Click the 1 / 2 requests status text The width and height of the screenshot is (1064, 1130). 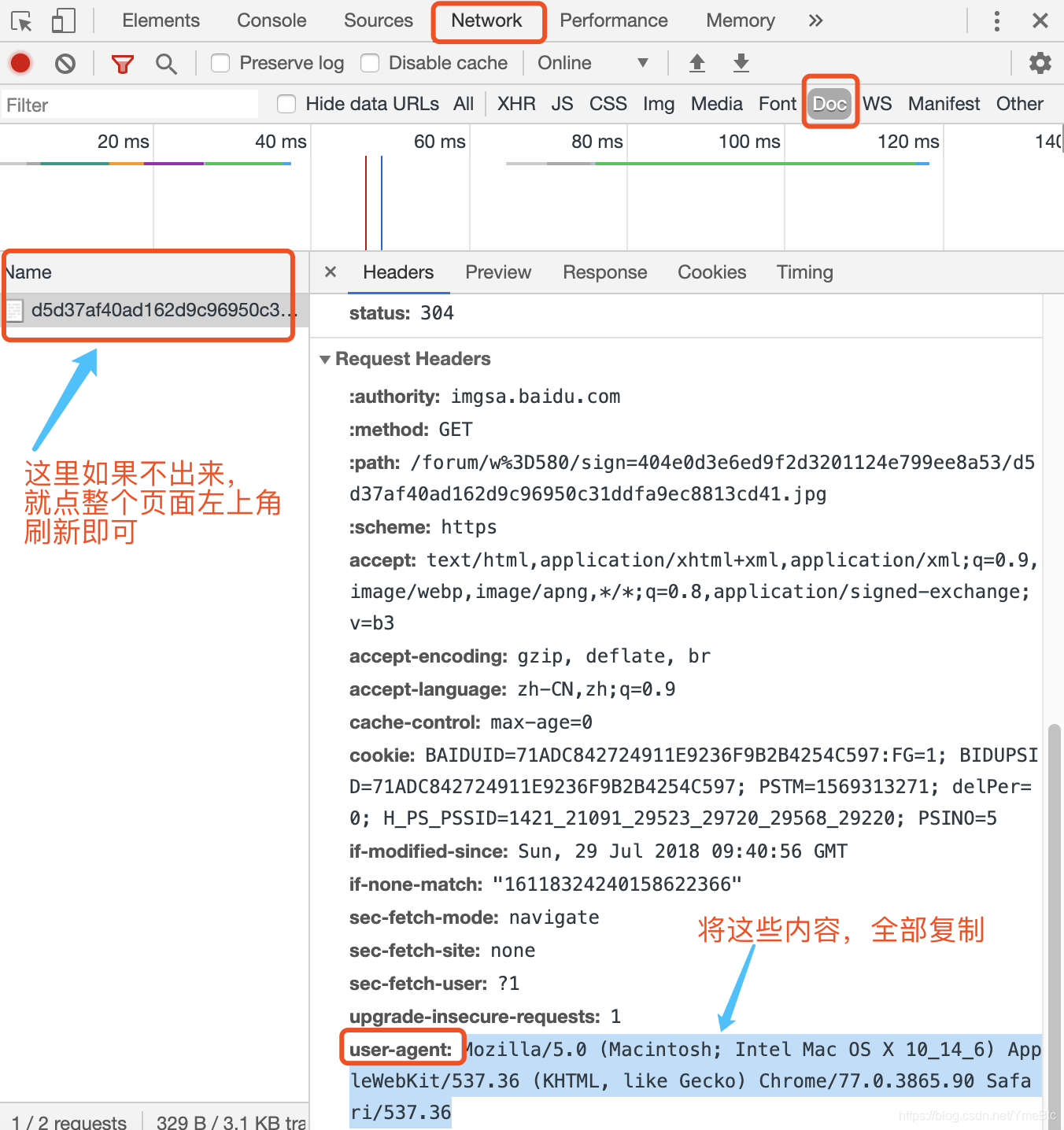pyautogui.click(x=69, y=1122)
